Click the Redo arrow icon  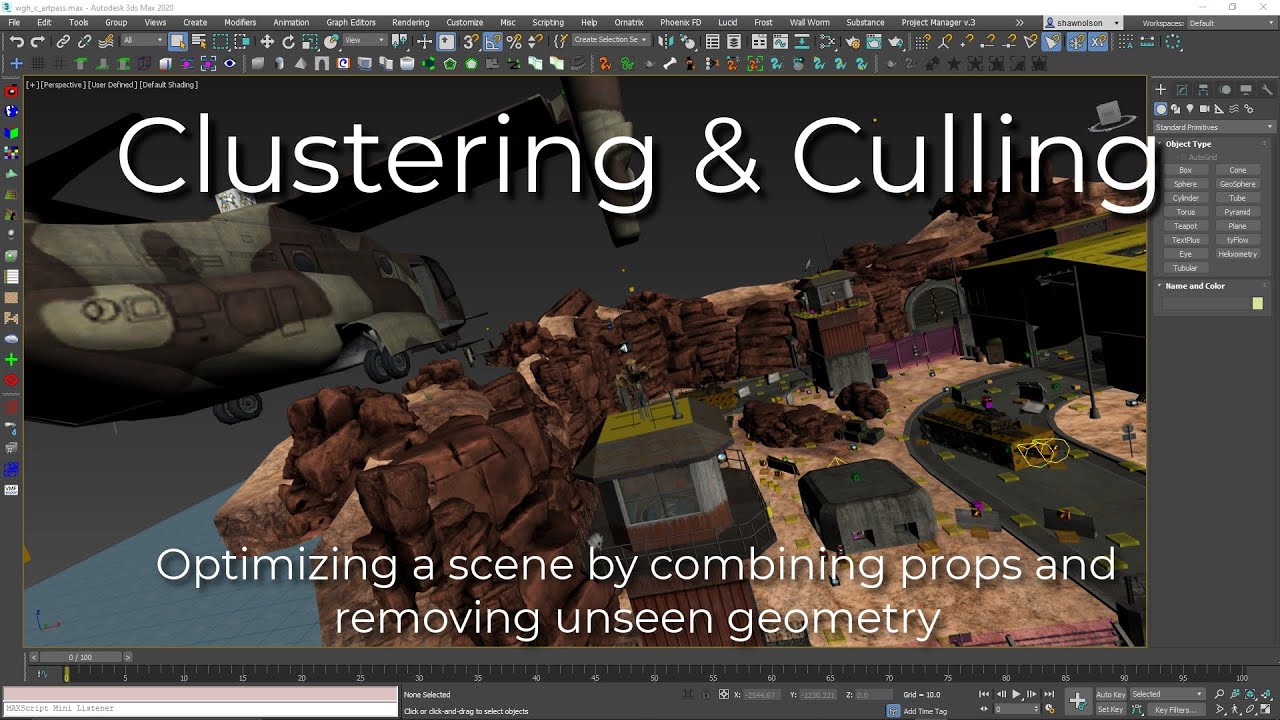[x=38, y=41]
